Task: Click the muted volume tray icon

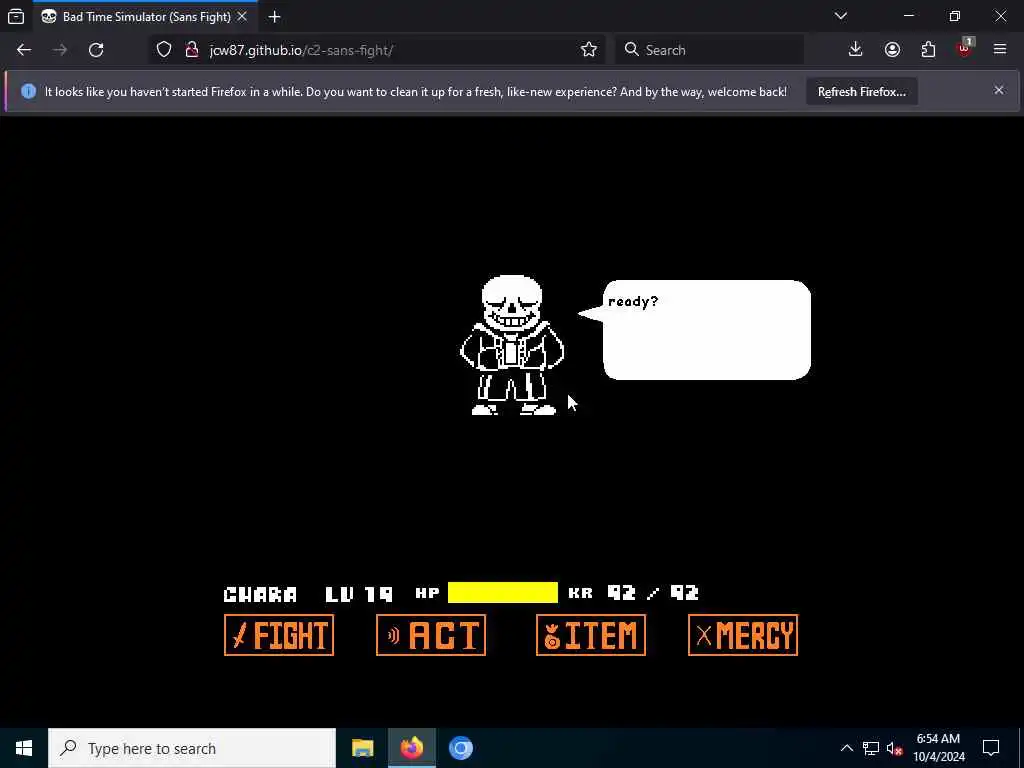Action: coord(895,748)
